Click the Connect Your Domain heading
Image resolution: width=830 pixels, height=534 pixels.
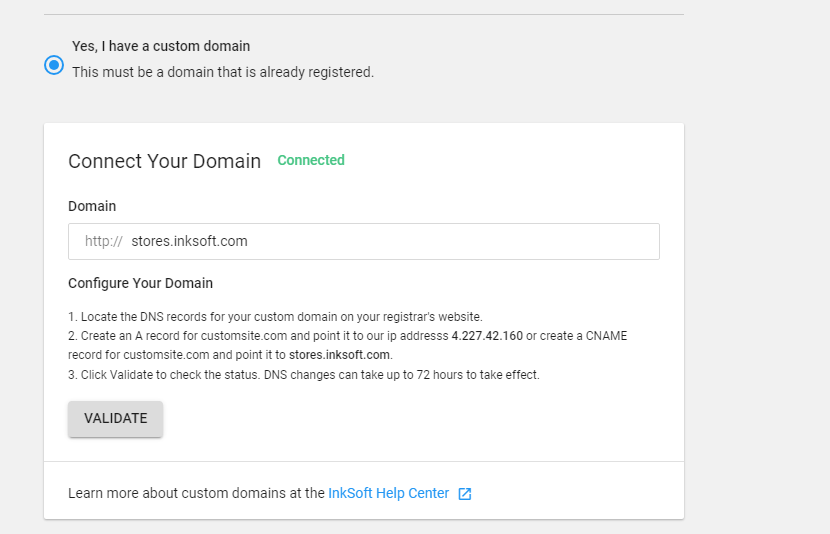click(164, 161)
